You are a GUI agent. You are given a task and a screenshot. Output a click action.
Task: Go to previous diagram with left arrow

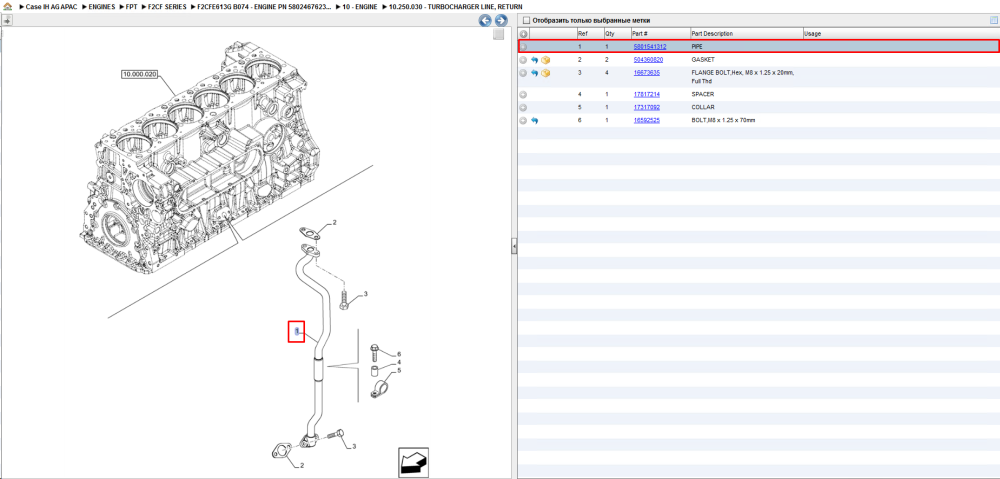click(x=485, y=20)
